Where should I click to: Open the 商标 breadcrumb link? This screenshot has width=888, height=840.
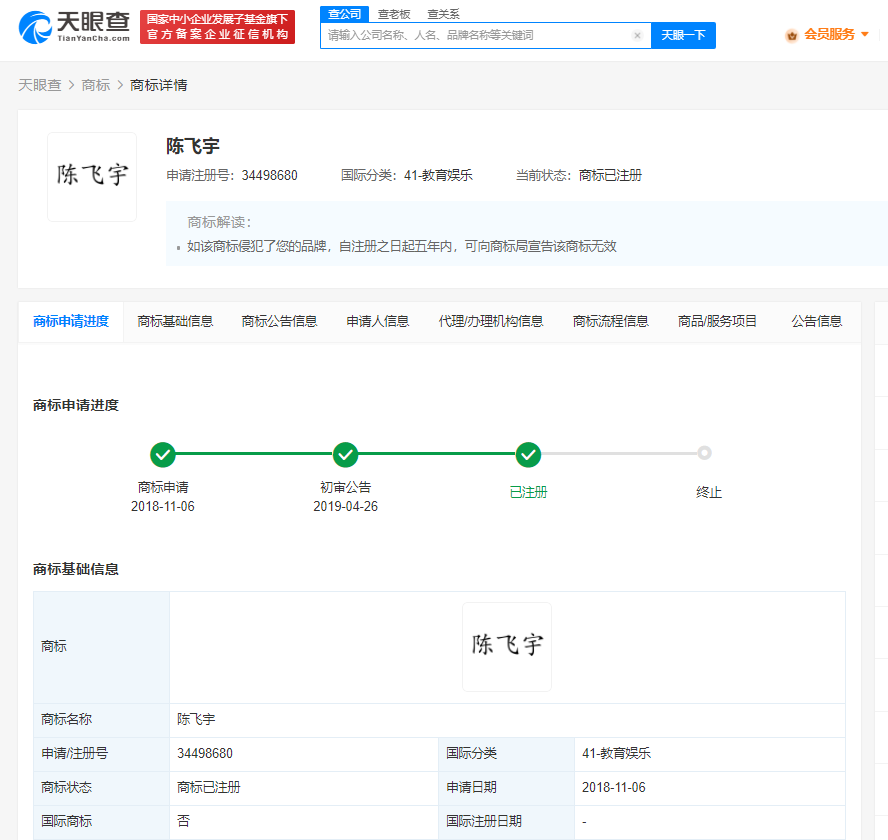(x=96, y=85)
